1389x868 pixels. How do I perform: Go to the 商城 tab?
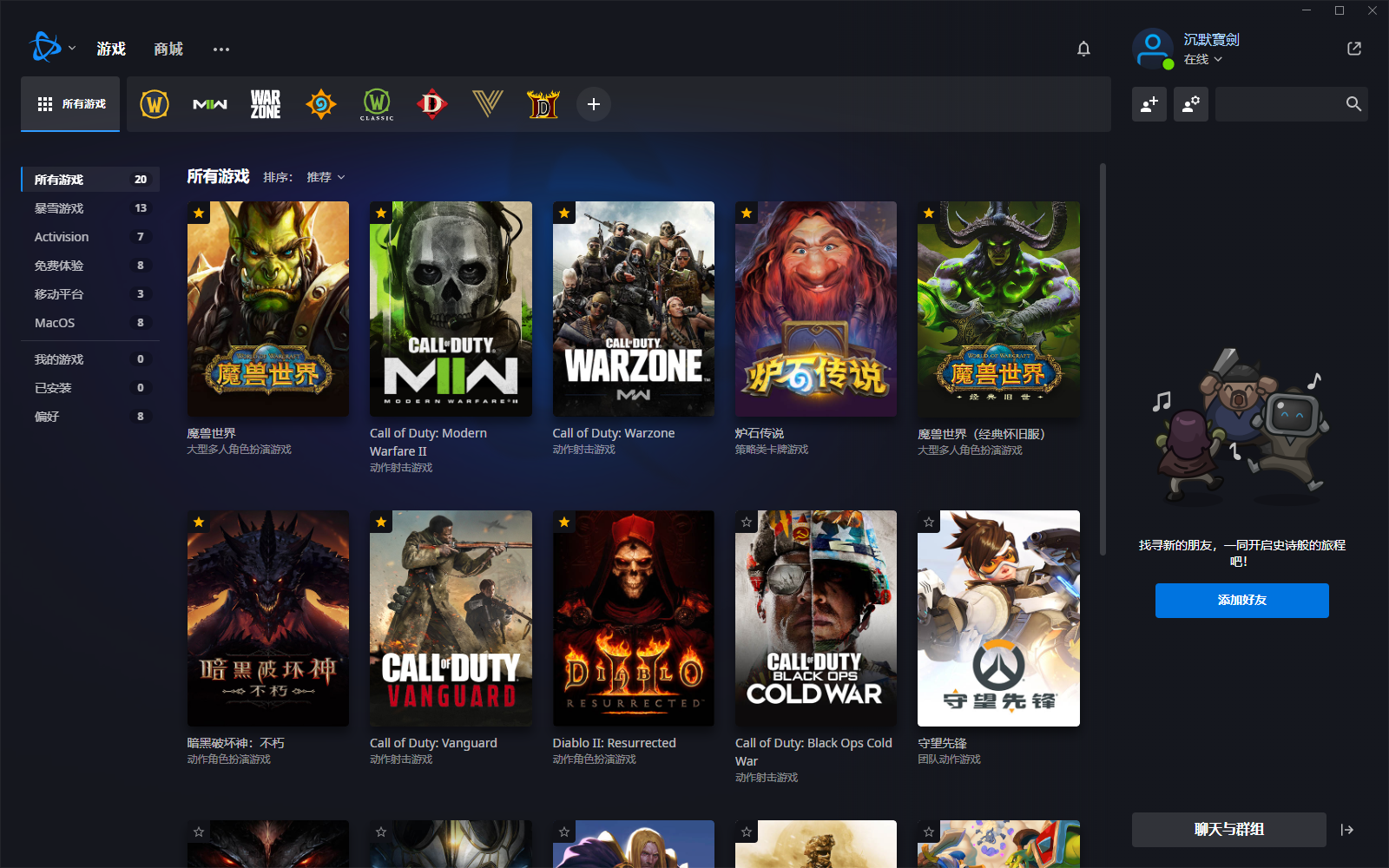168,49
